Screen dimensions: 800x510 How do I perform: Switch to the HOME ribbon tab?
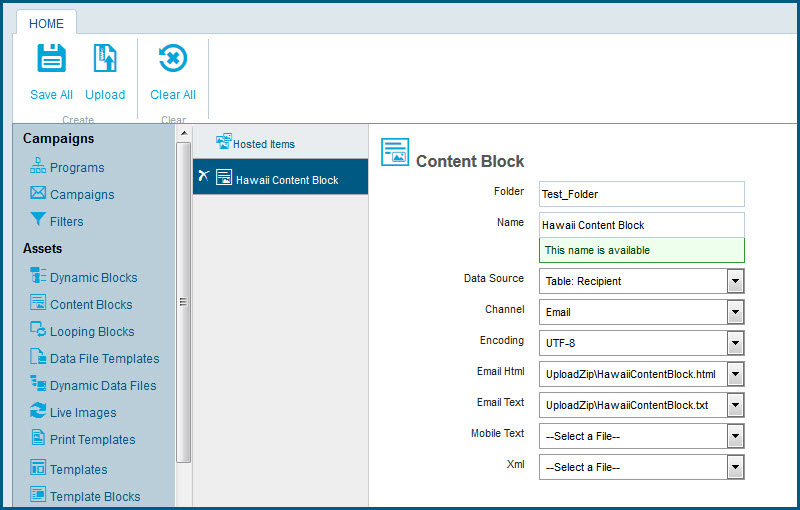[x=46, y=23]
